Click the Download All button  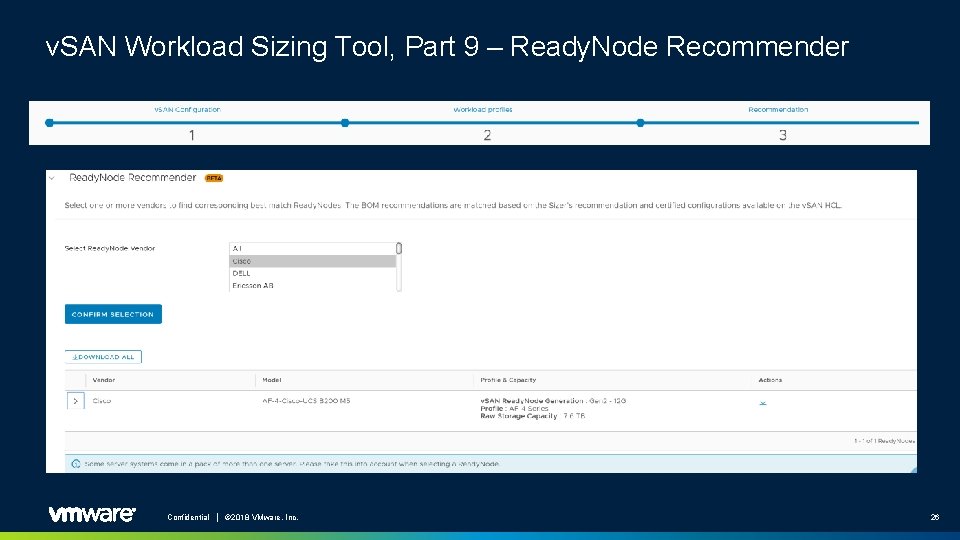(x=103, y=356)
